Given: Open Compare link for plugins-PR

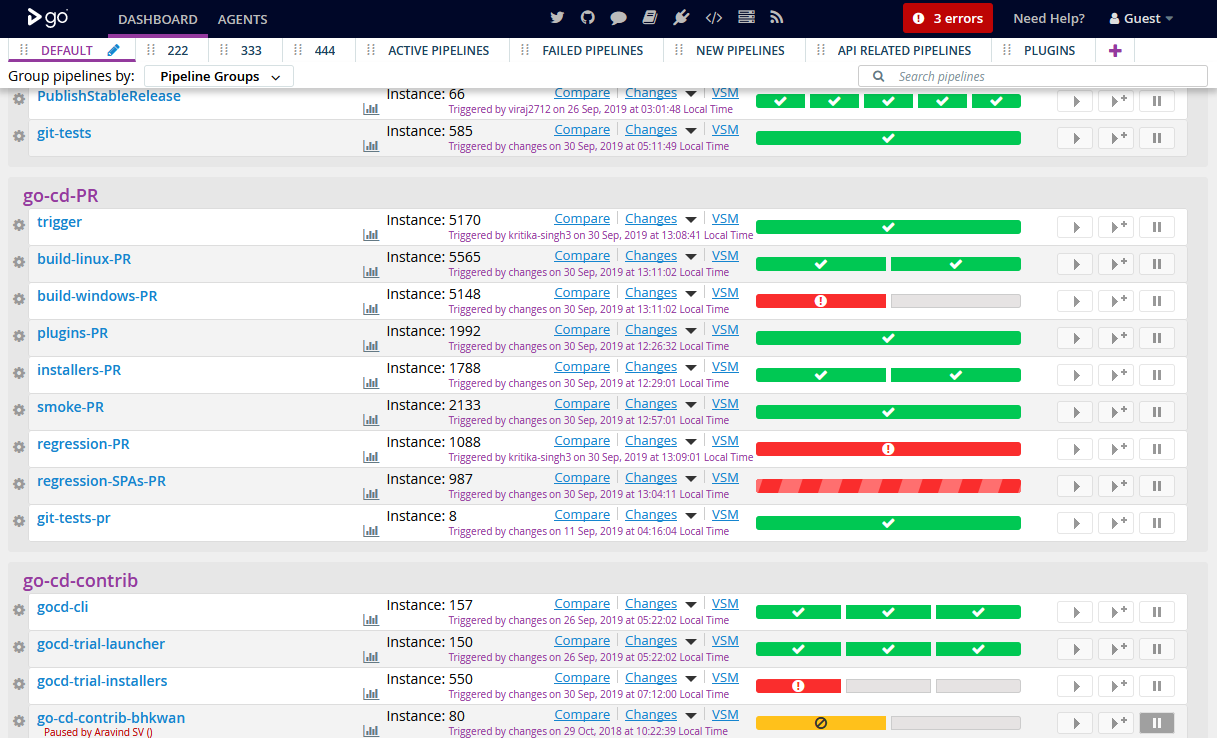Looking at the screenshot, I should pos(582,330).
